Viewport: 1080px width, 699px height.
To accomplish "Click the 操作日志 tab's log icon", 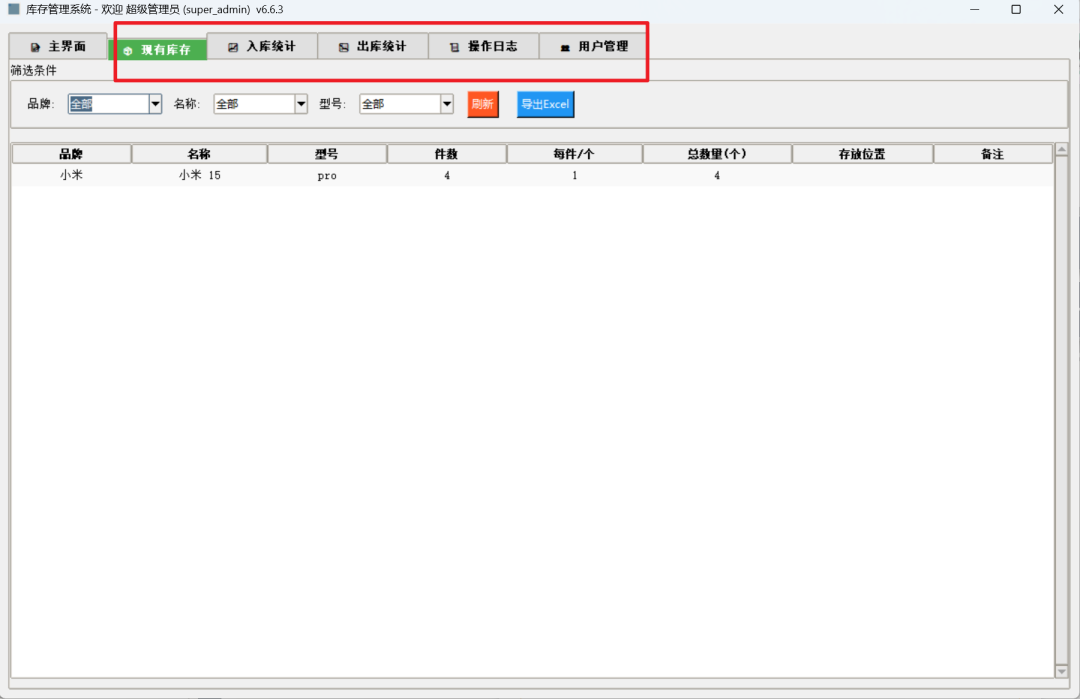I will pyautogui.click(x=455, y=45).
